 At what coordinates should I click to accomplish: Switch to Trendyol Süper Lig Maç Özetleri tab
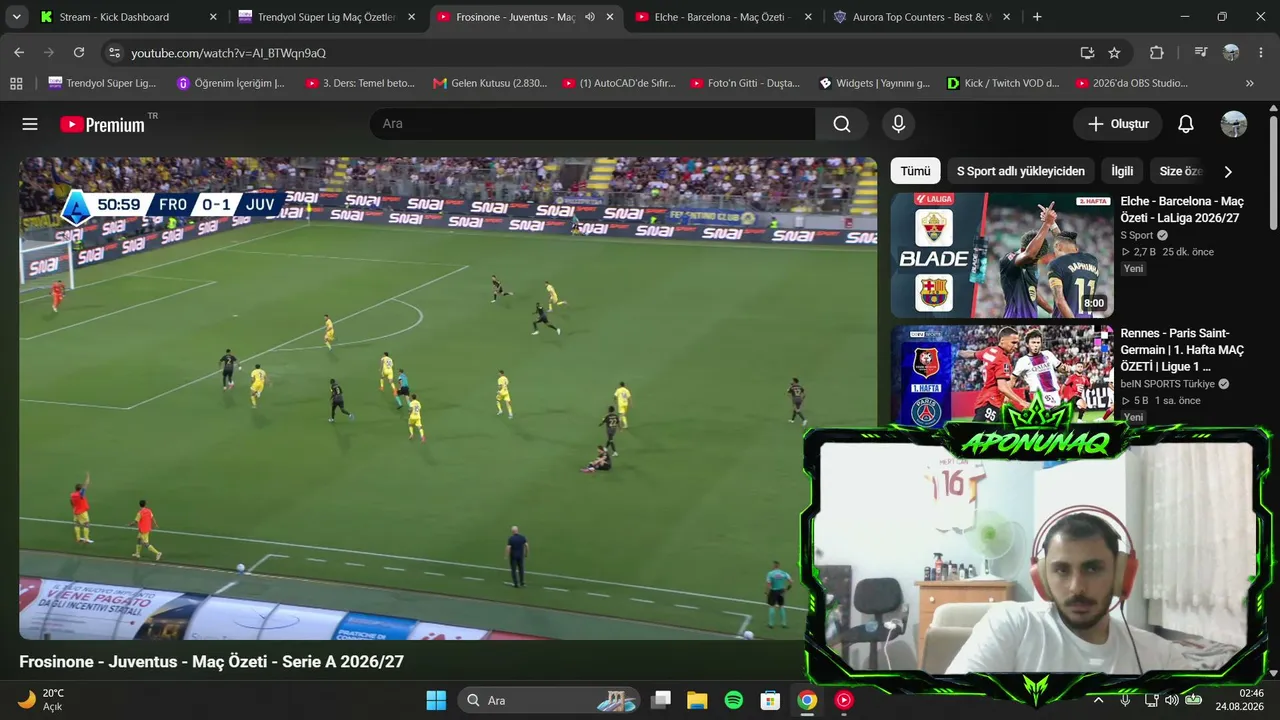[x=327, y=17]
